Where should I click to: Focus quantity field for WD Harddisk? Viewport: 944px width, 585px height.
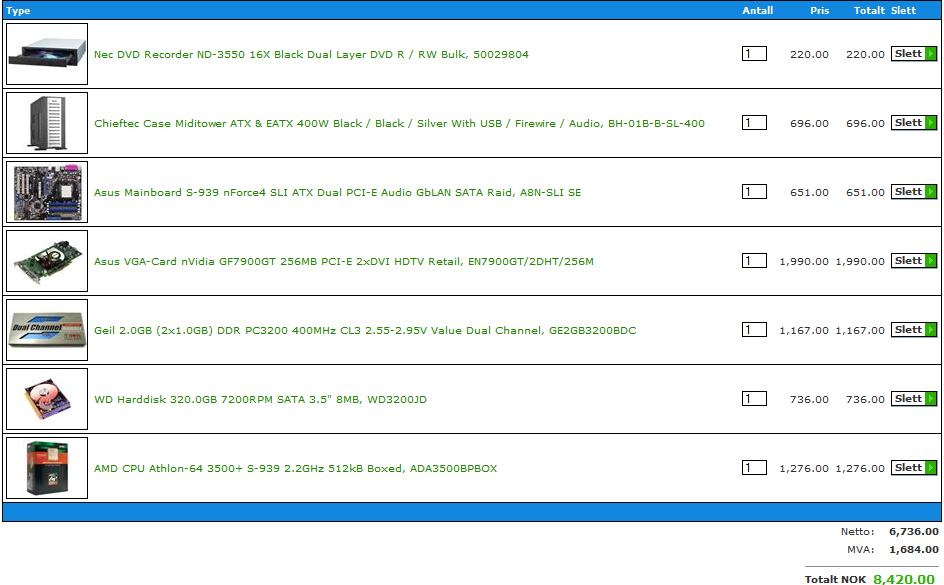coord(754,398)
